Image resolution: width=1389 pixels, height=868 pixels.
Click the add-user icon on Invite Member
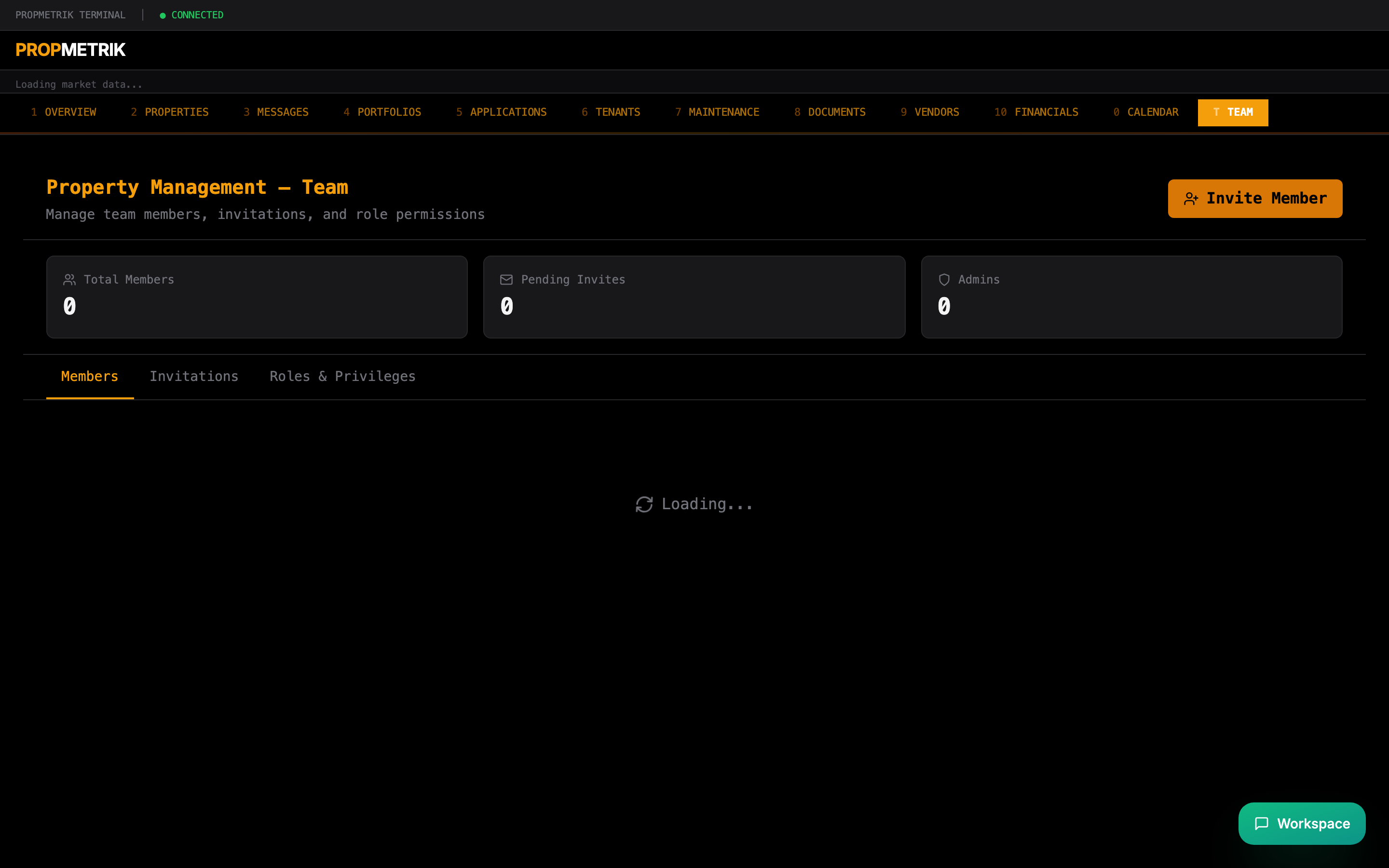[1191, 199]
